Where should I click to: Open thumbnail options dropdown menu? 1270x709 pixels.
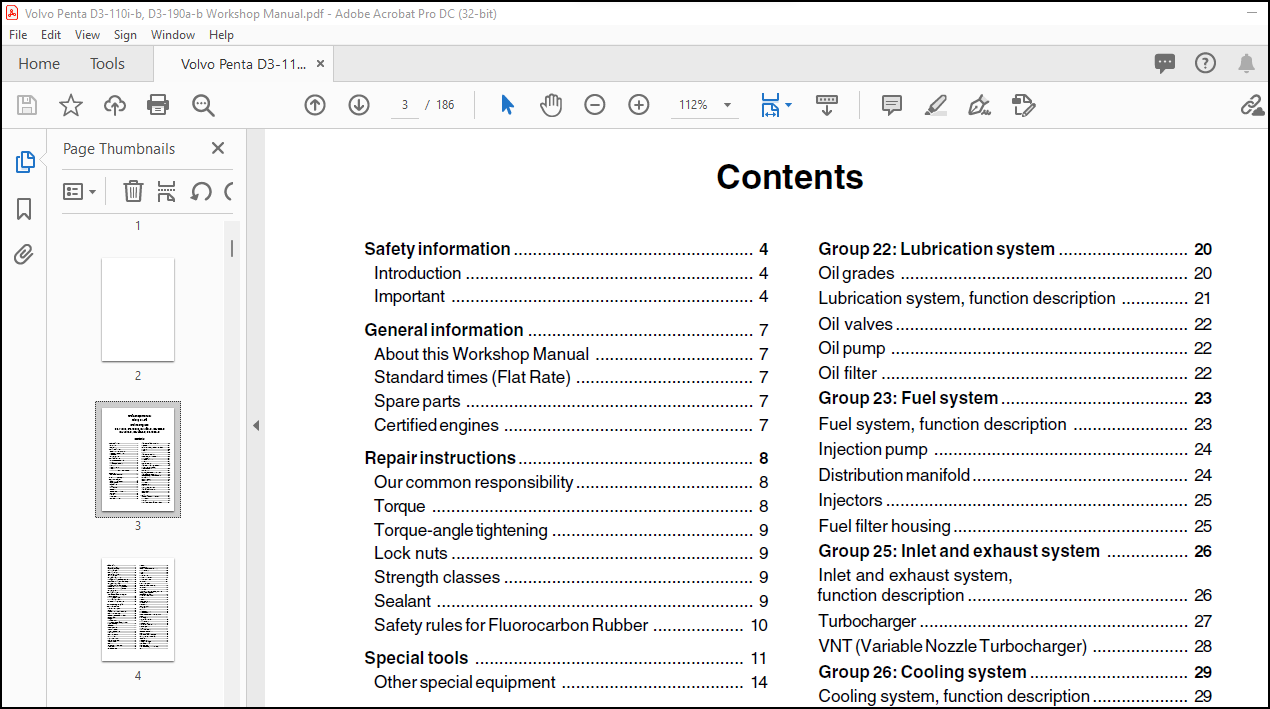[x=80, y=191]
